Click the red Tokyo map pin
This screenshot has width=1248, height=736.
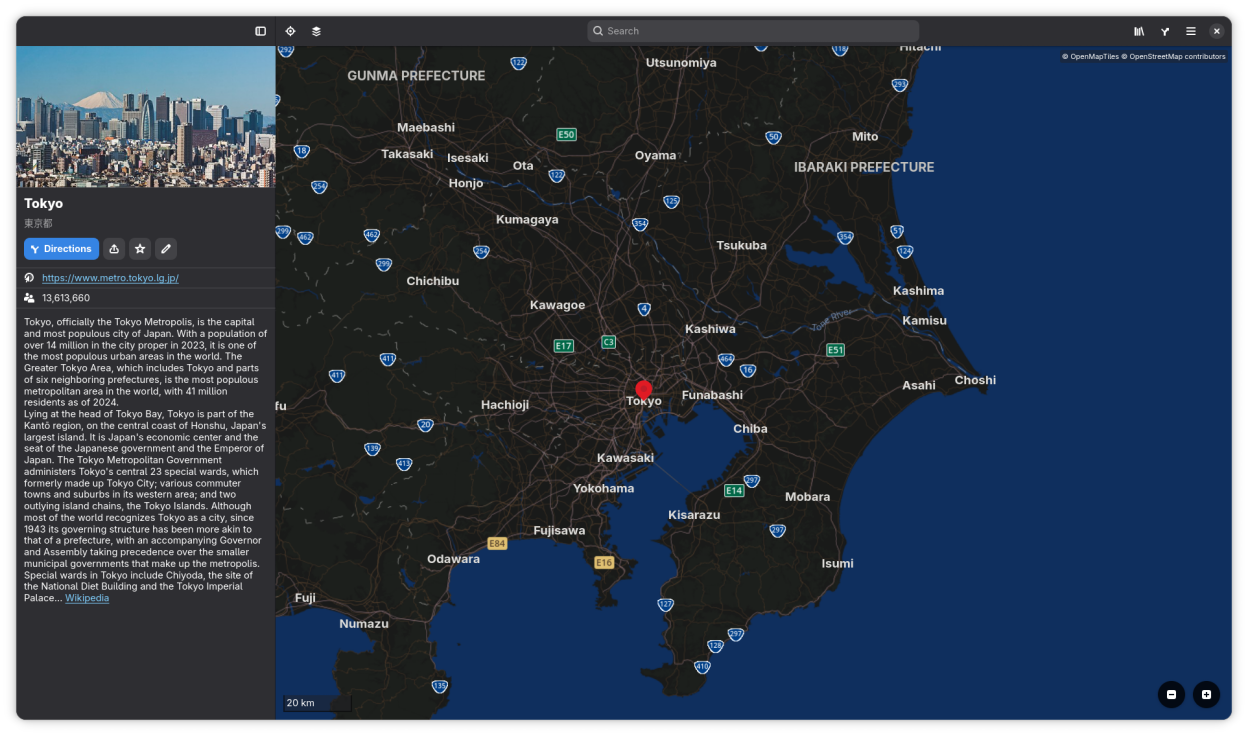tap(644, 389)
